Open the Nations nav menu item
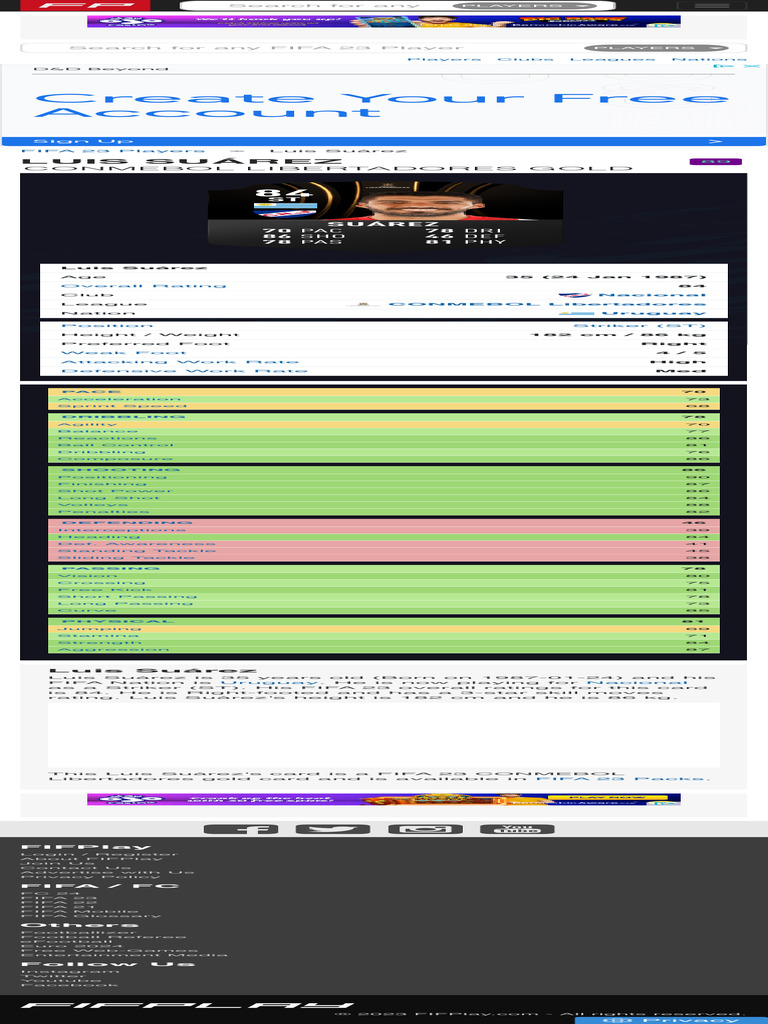Image resolution: width=768 pixels, height=1024 pixels. 709,59
